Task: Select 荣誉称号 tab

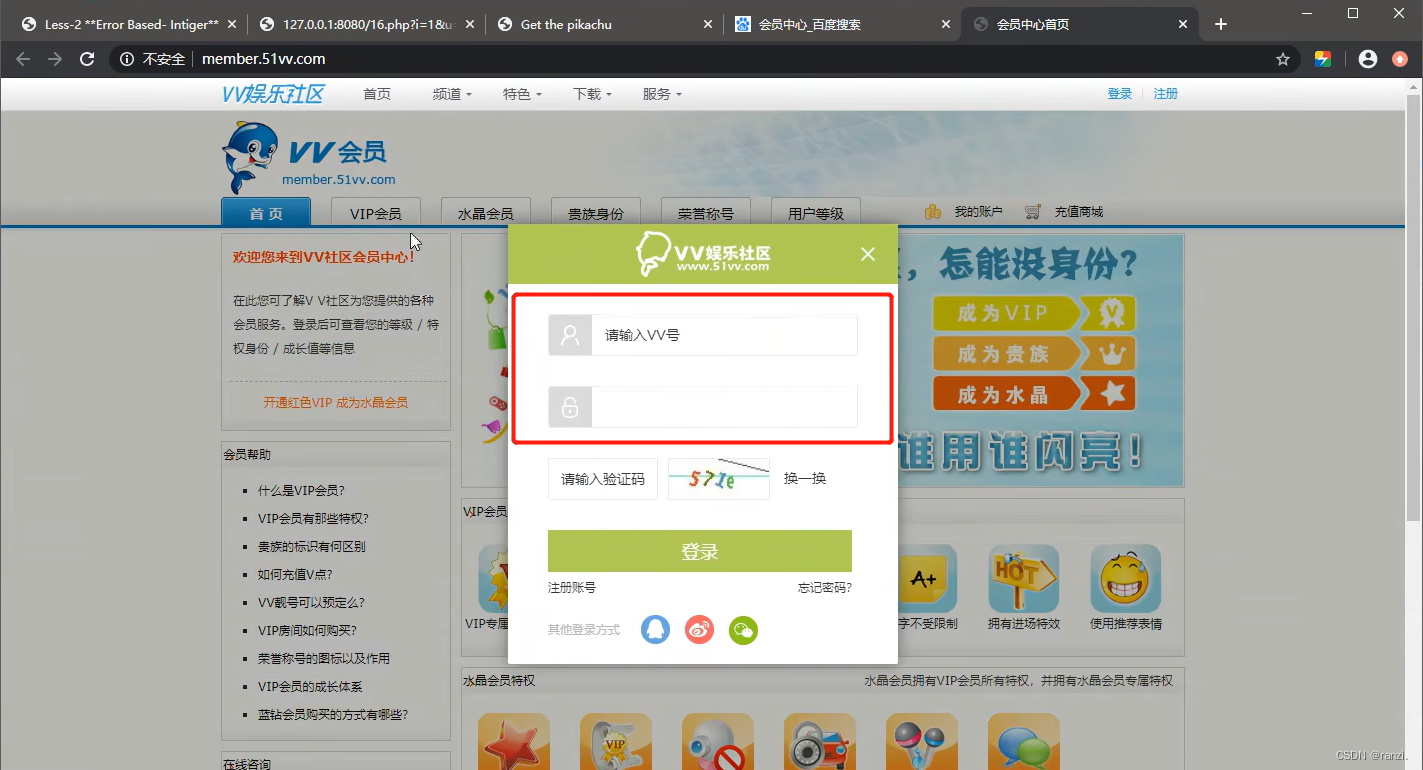Action: pyautogui.click(x=705, y=212)
